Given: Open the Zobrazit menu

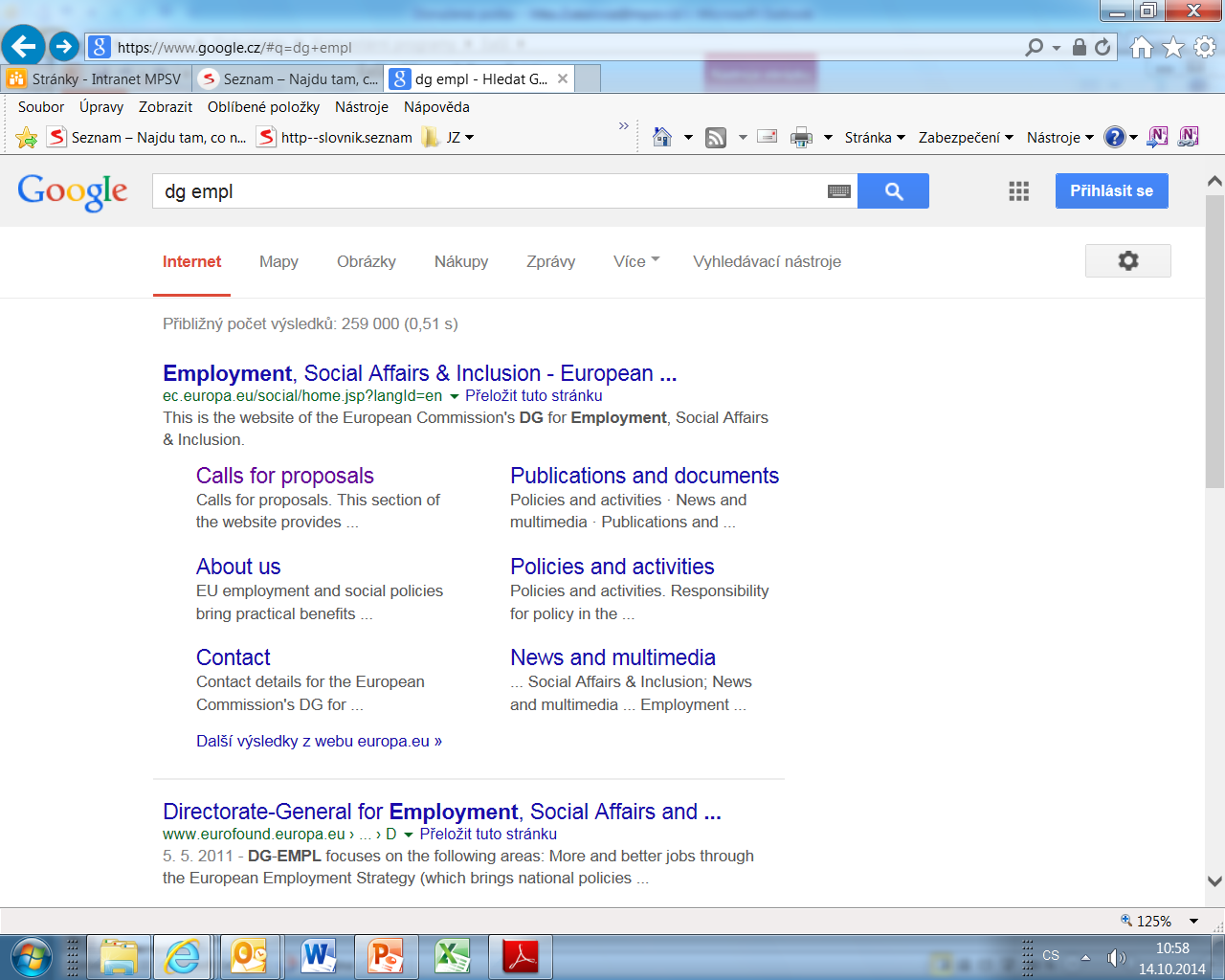Looking at the screenshot, I should [x=166, y=107].
